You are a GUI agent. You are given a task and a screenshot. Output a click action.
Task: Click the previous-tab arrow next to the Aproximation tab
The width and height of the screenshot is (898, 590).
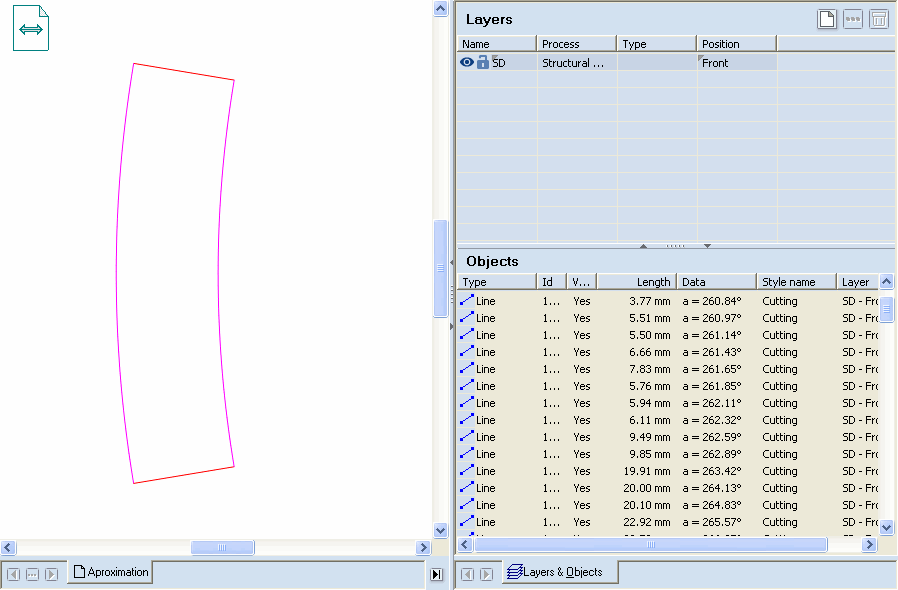(x=14, y=574)
